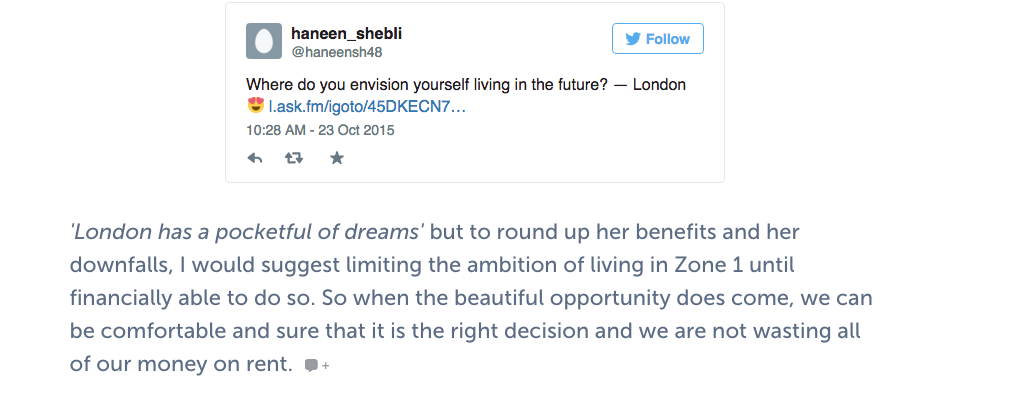Follow haneen_shebli using the Follow label

coord(668,39)
